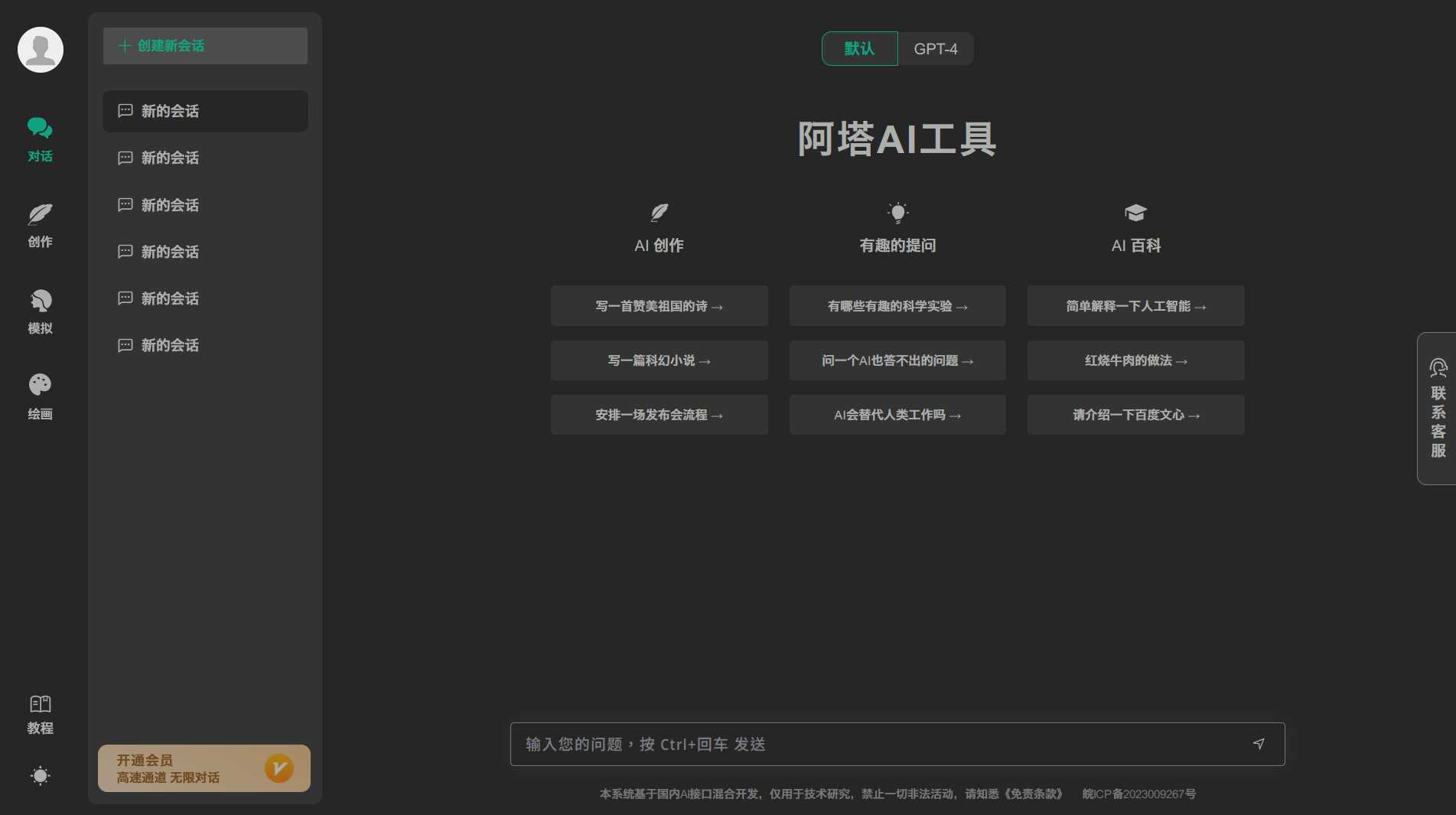The width and height of the screenshot is (1456, 815).
Task: Click the send arrow icon in input box
Action: [x=1259, y=744]
